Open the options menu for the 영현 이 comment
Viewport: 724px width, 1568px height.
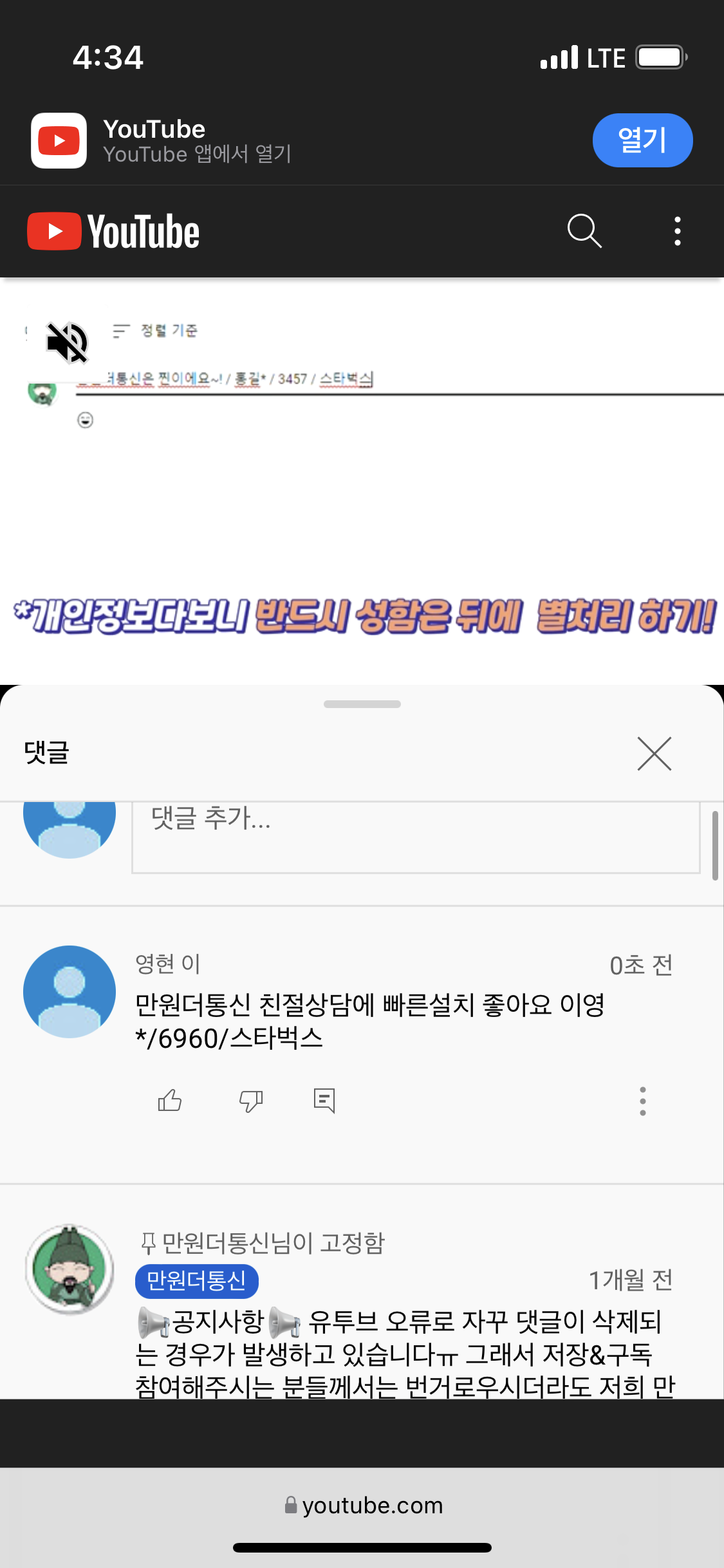642,1101
